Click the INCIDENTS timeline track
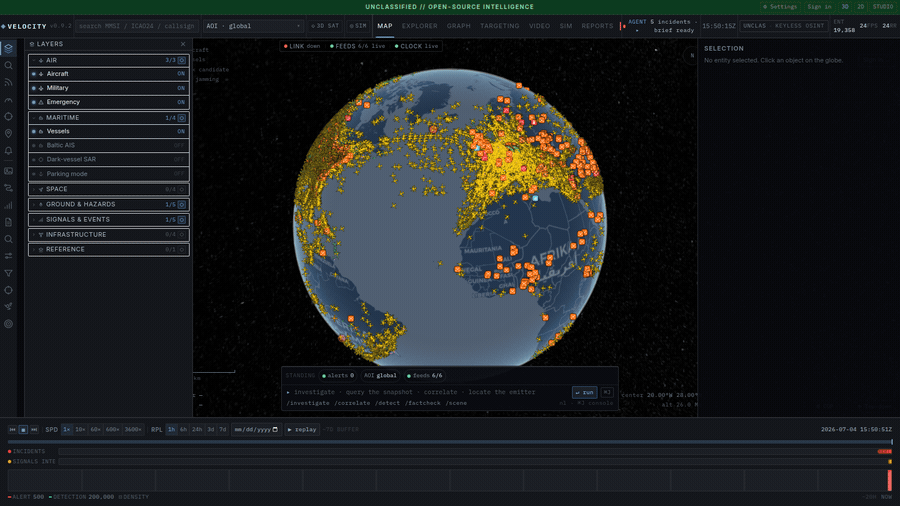 pyautogui.click(x=475, y=451)
